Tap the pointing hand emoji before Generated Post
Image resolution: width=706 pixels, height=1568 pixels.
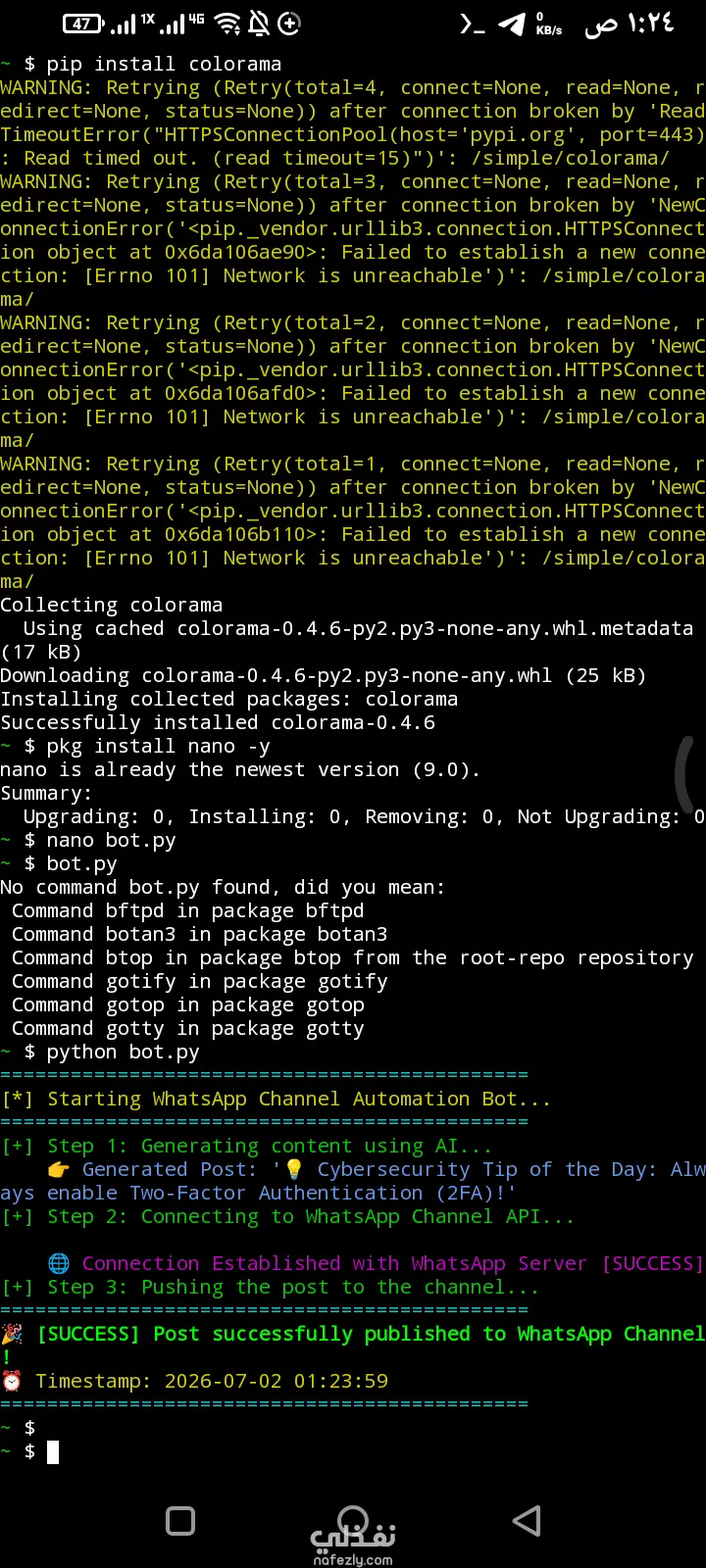coord(59,1170)
